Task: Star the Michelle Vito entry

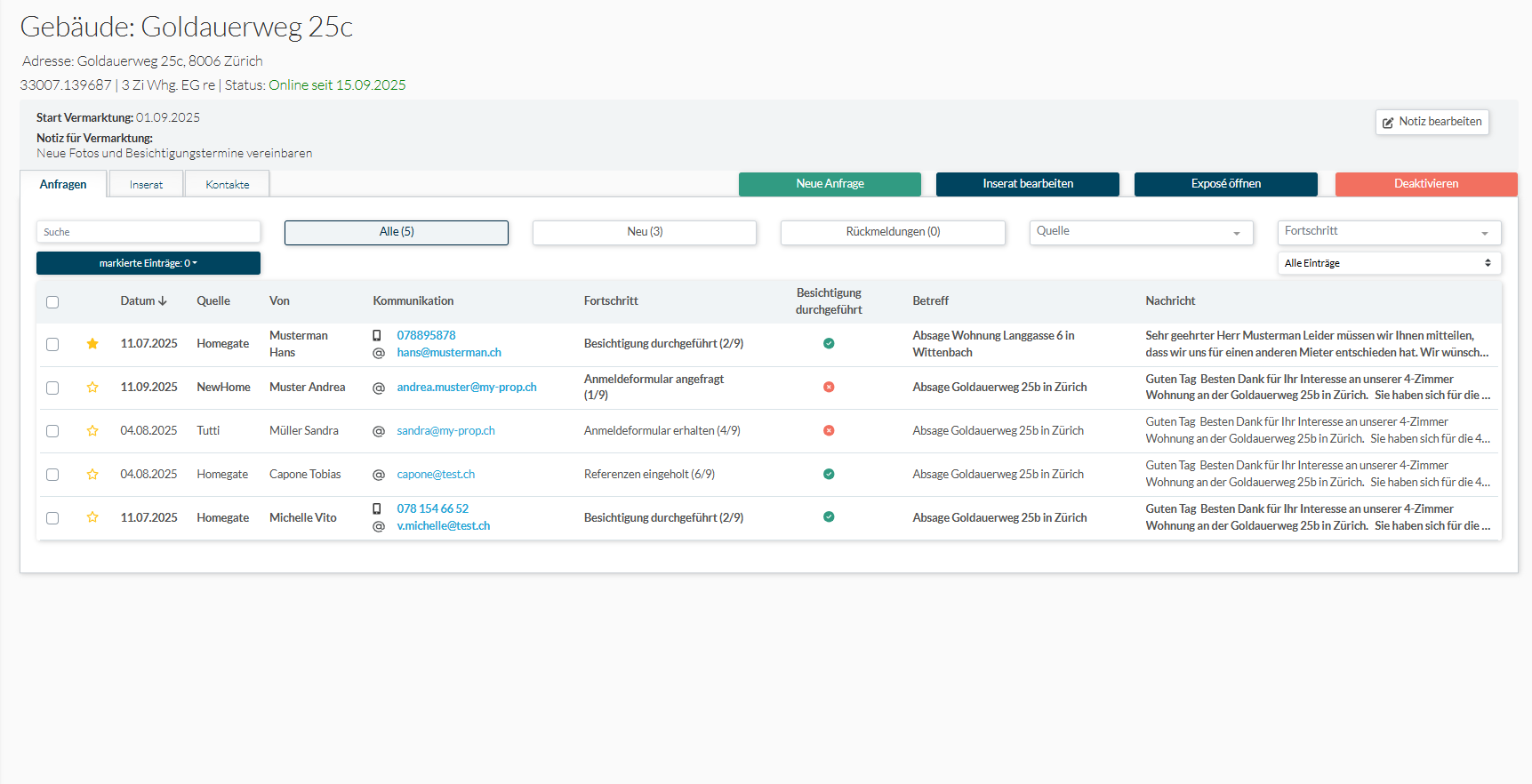Action: click(92, 517)
